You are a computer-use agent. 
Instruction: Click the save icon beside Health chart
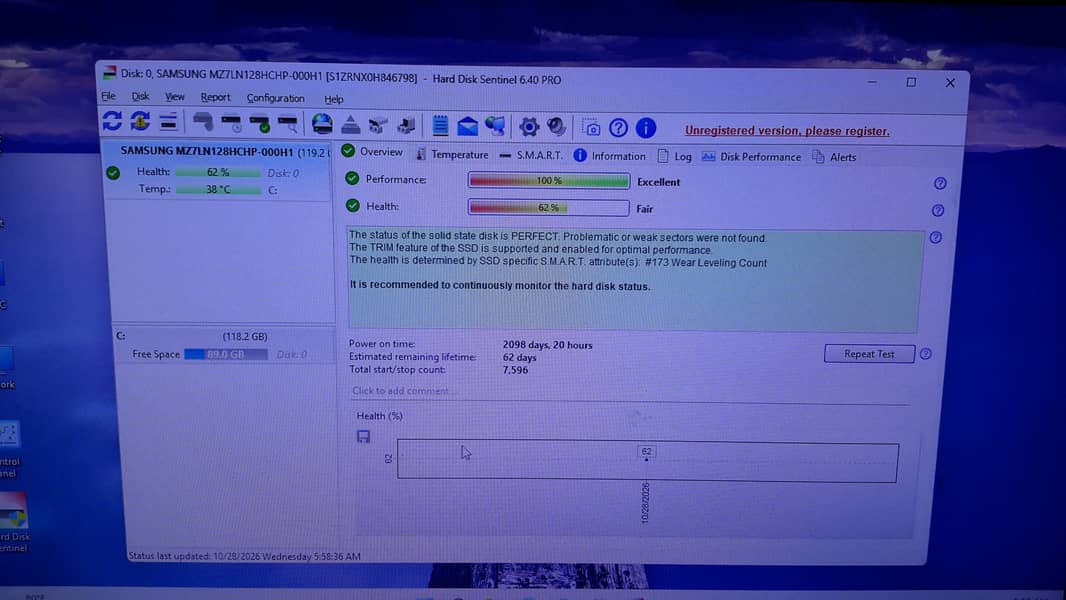point(363,436)
